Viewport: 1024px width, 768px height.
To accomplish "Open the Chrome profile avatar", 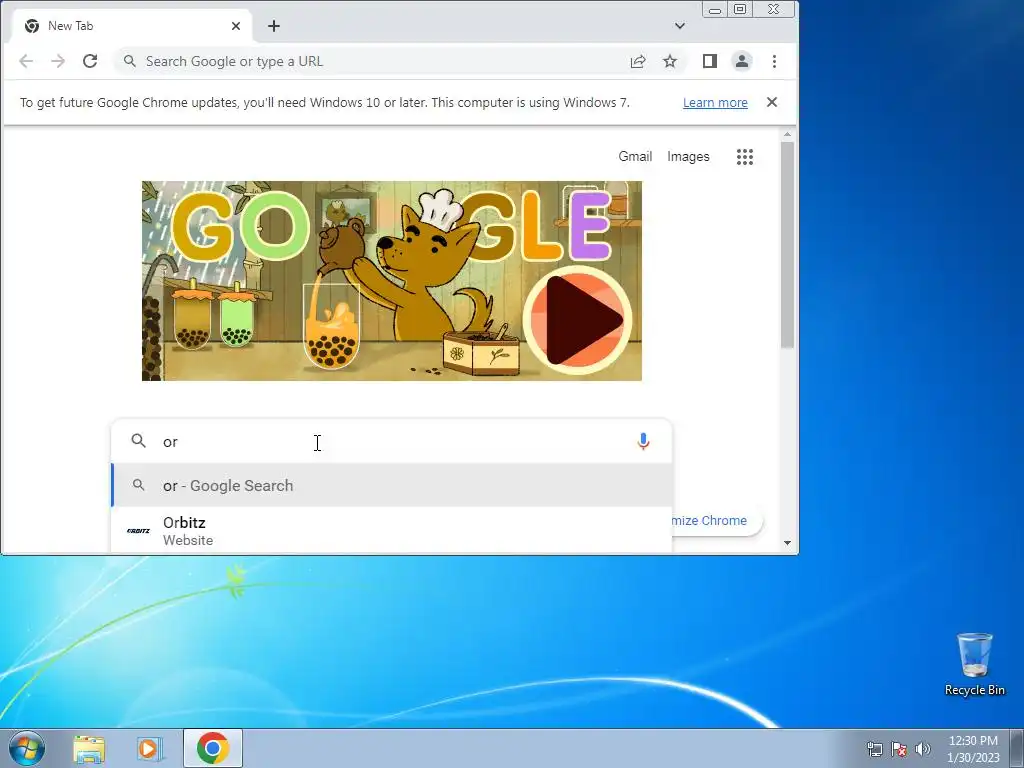I will click(742, 61).
